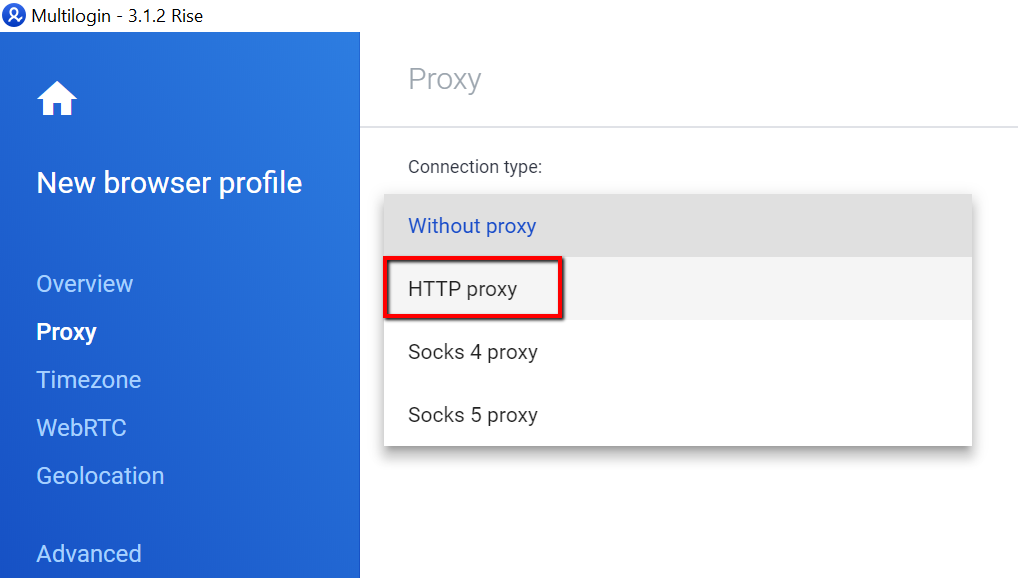
Task: Switch to Timezone settings
Action: 88,380
